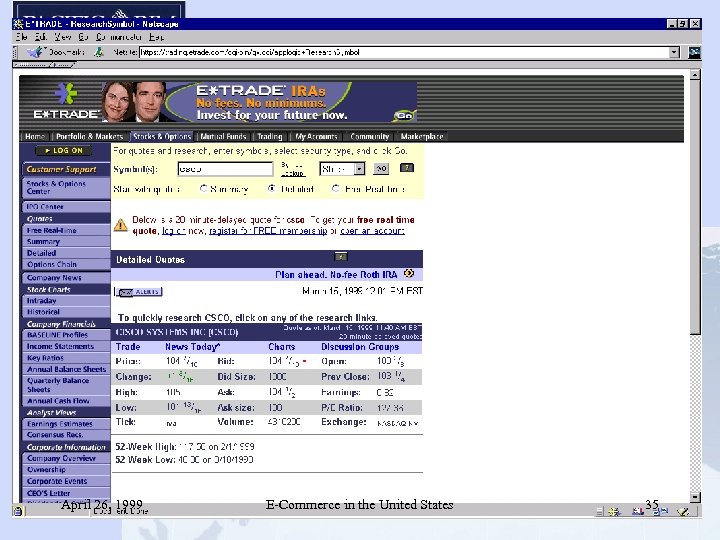Viewport: 720px width, 540px height.
Task: Click the Netscape throbber logo icon
Action: 694,52
